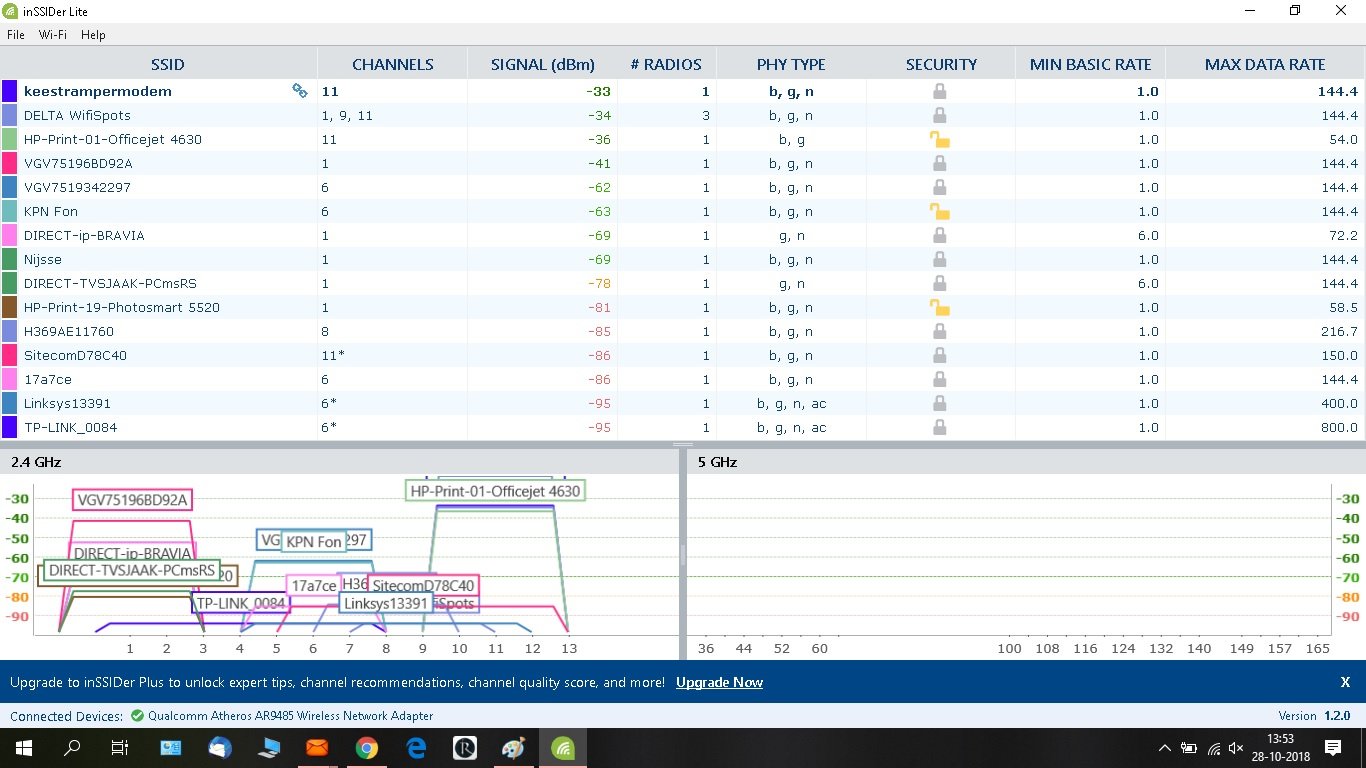Click the locked padlock icon for keestrampermodem
Screen dimensions: 1366x768
pos(939,91)
